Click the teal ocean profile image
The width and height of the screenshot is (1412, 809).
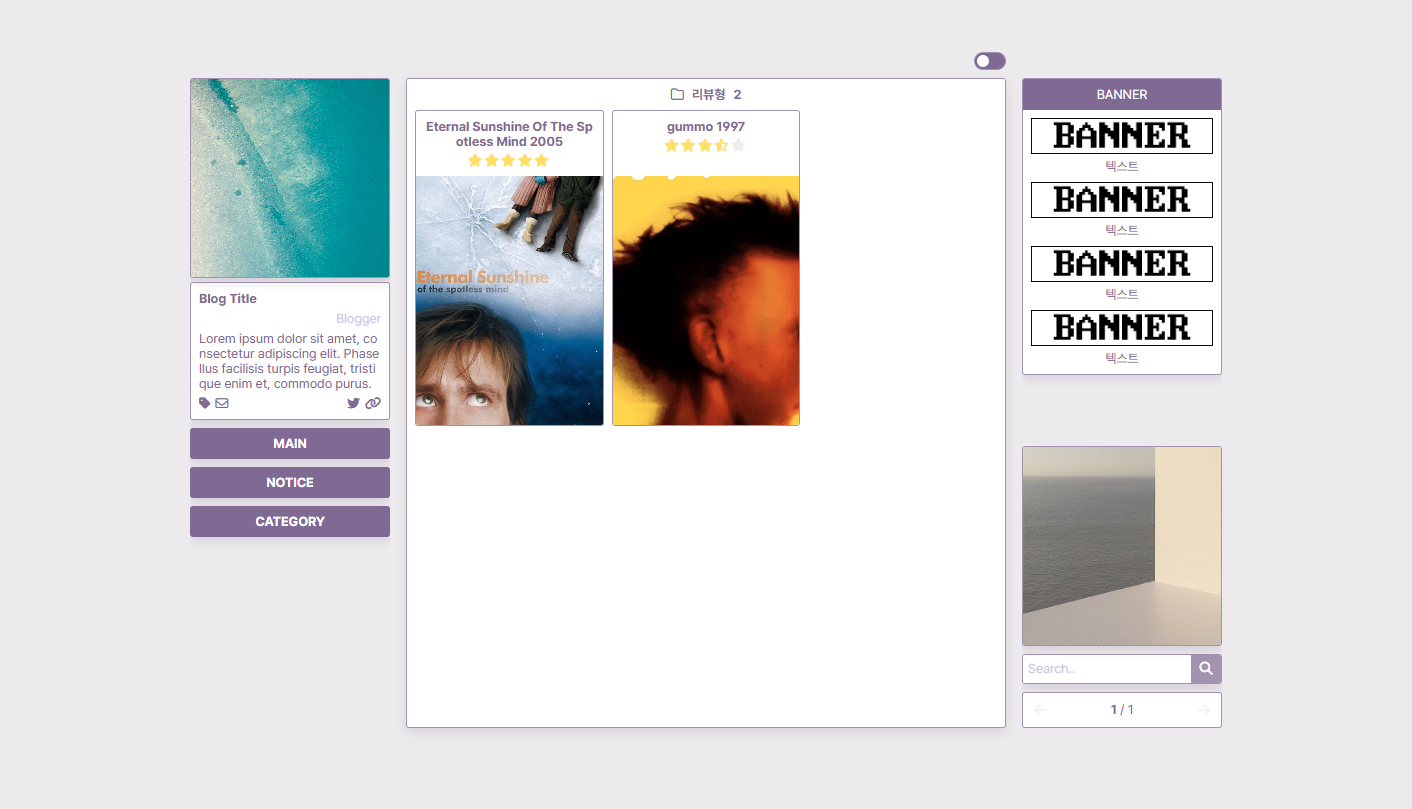point(290,178)
